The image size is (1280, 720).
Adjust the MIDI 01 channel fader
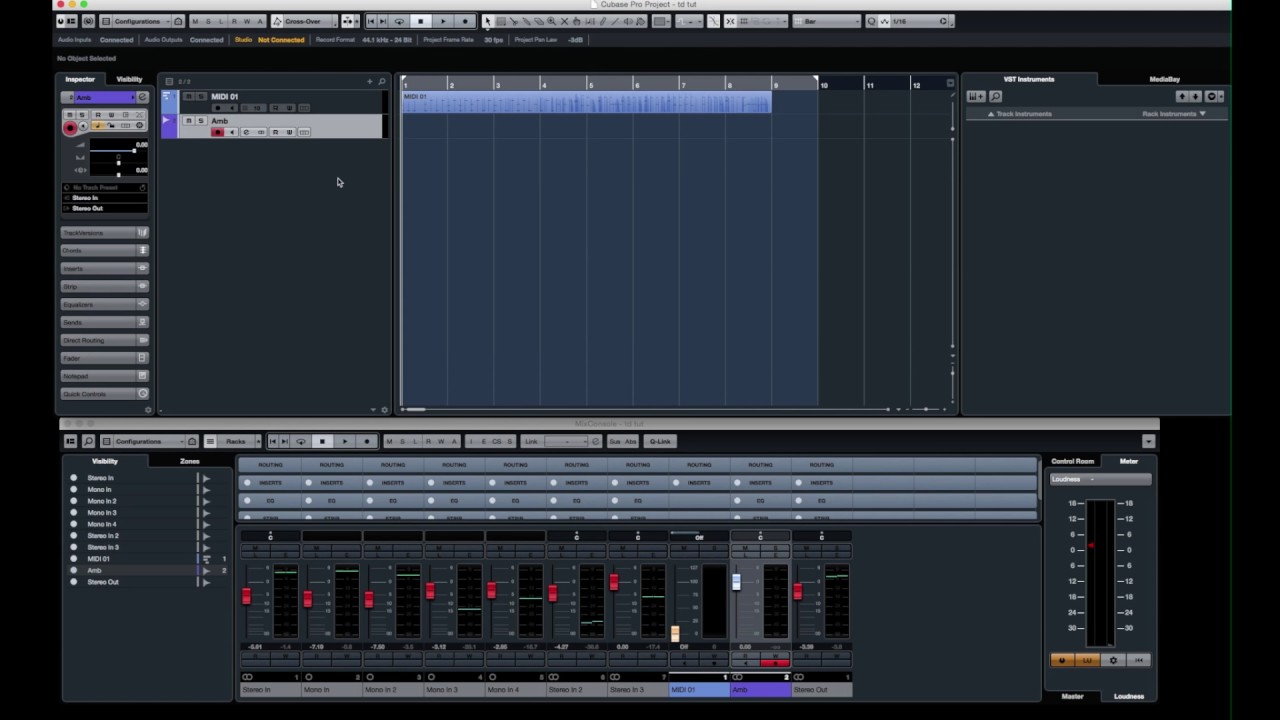click(675, 633)
